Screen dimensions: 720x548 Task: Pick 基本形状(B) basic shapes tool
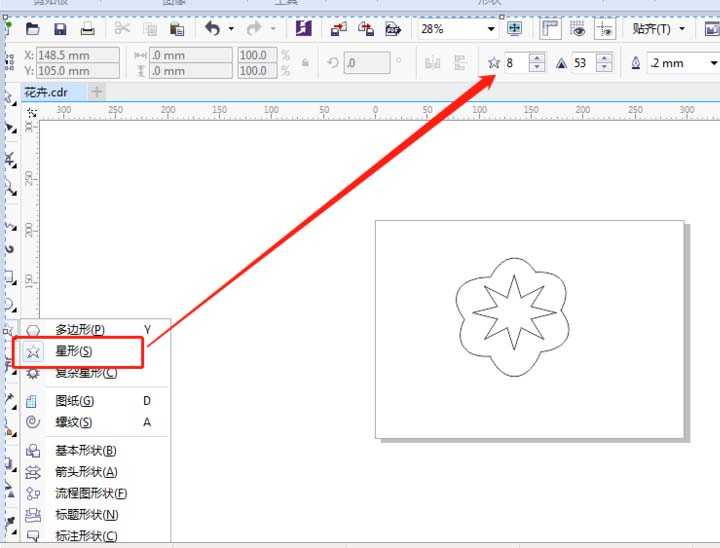point(85,451)
